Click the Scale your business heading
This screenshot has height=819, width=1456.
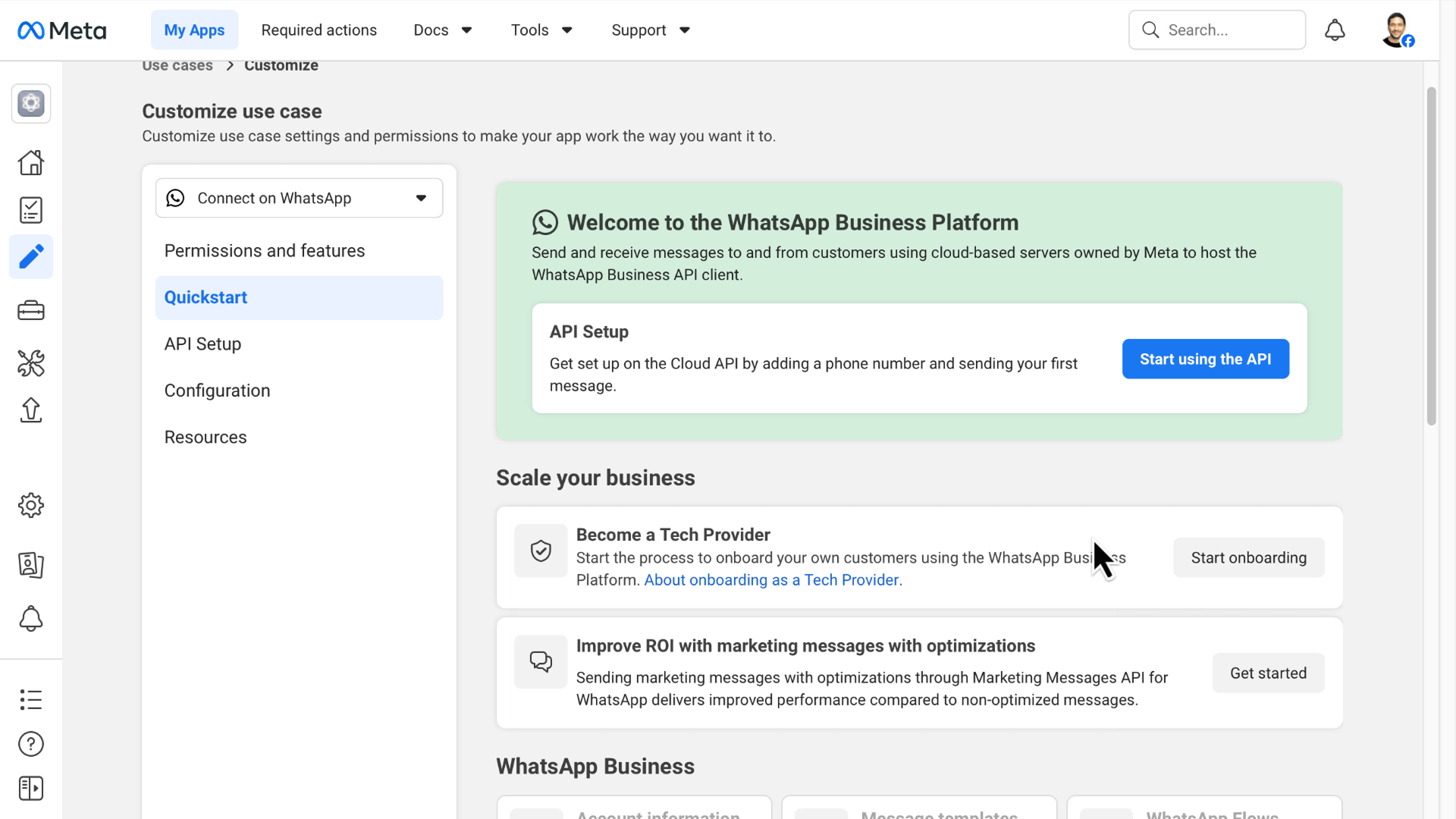point(595,478)
